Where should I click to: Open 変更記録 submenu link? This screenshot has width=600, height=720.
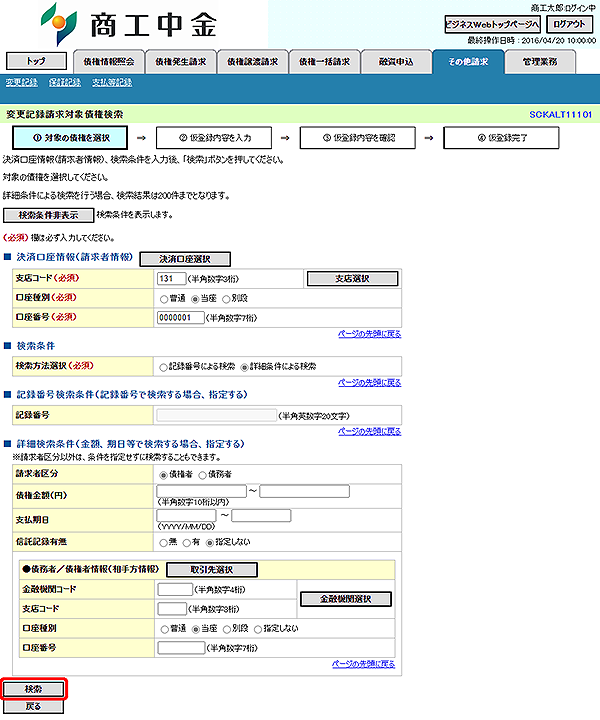22,82
